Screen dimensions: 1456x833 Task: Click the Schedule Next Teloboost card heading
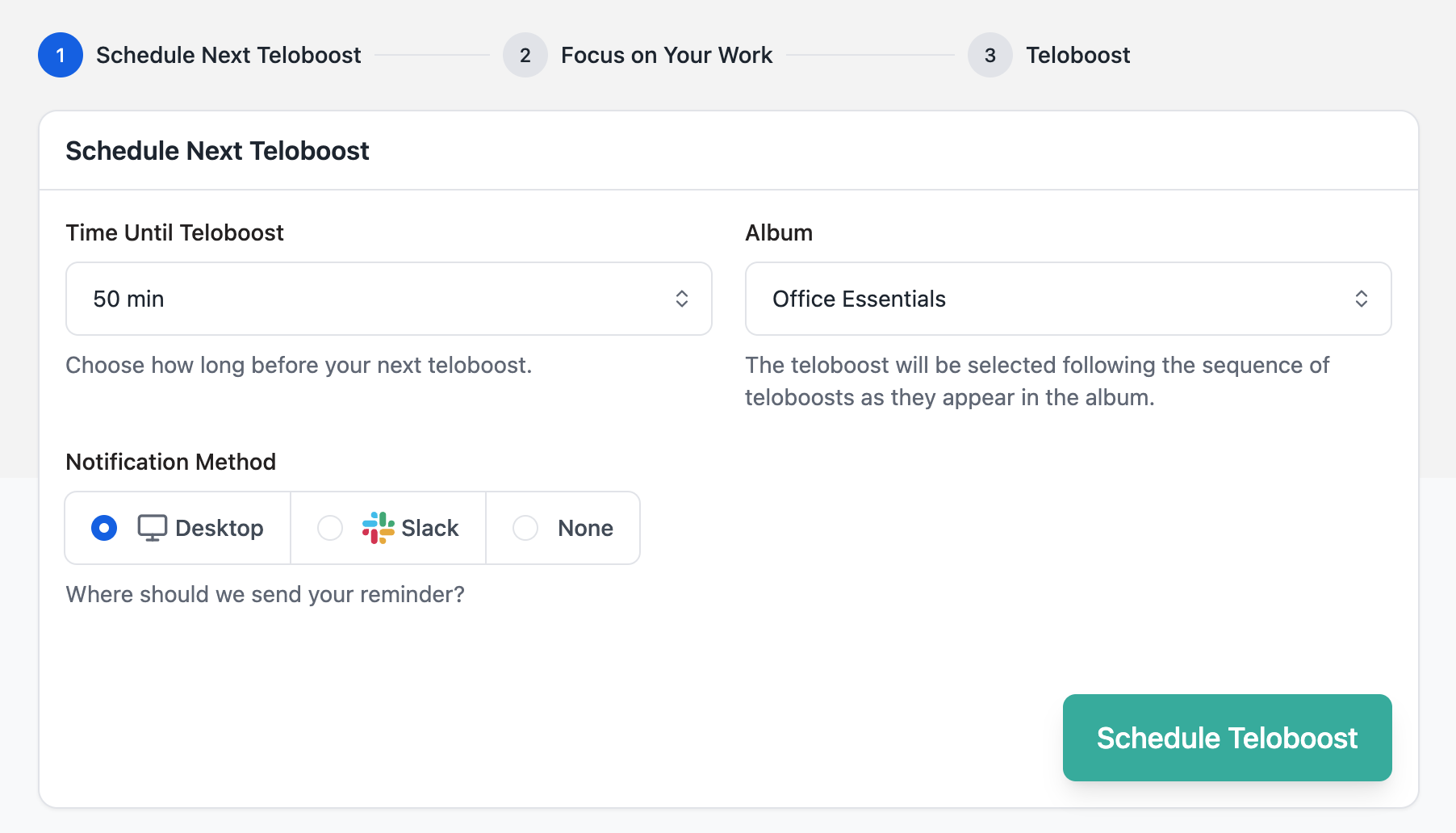coord(217,151)
